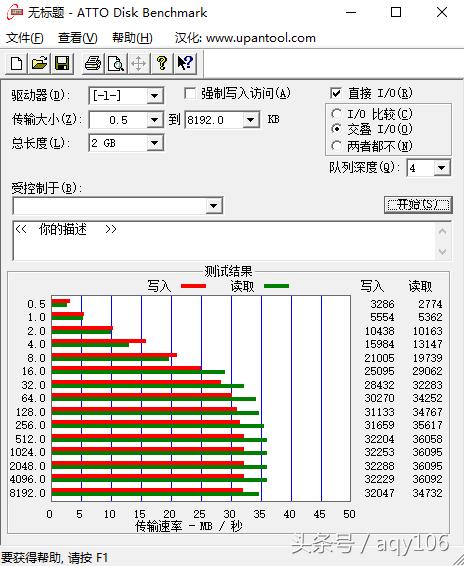This screenshot has width=464, height=566.
Task: Expand the 0.5 transfer size start dropdown
Action: tap(155, 120)
